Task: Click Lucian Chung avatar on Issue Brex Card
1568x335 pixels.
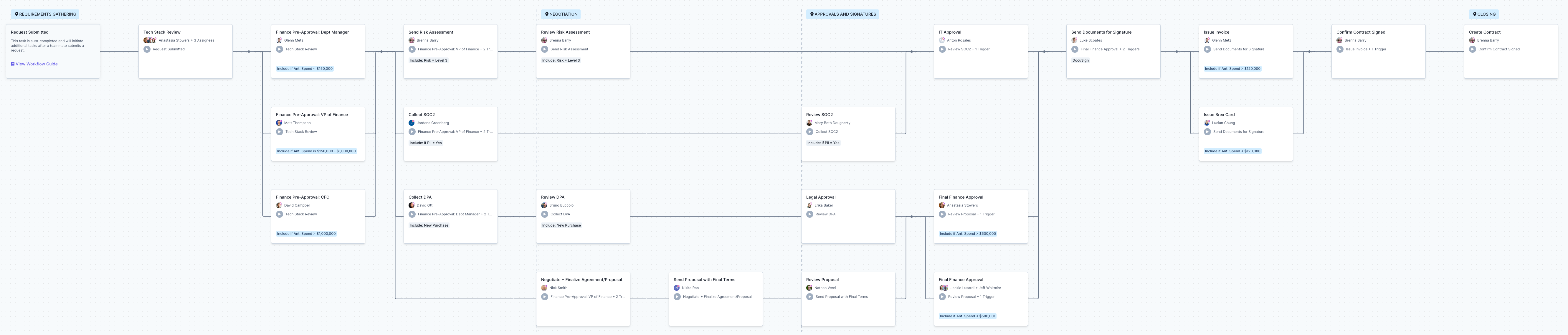Action: 1207,123
